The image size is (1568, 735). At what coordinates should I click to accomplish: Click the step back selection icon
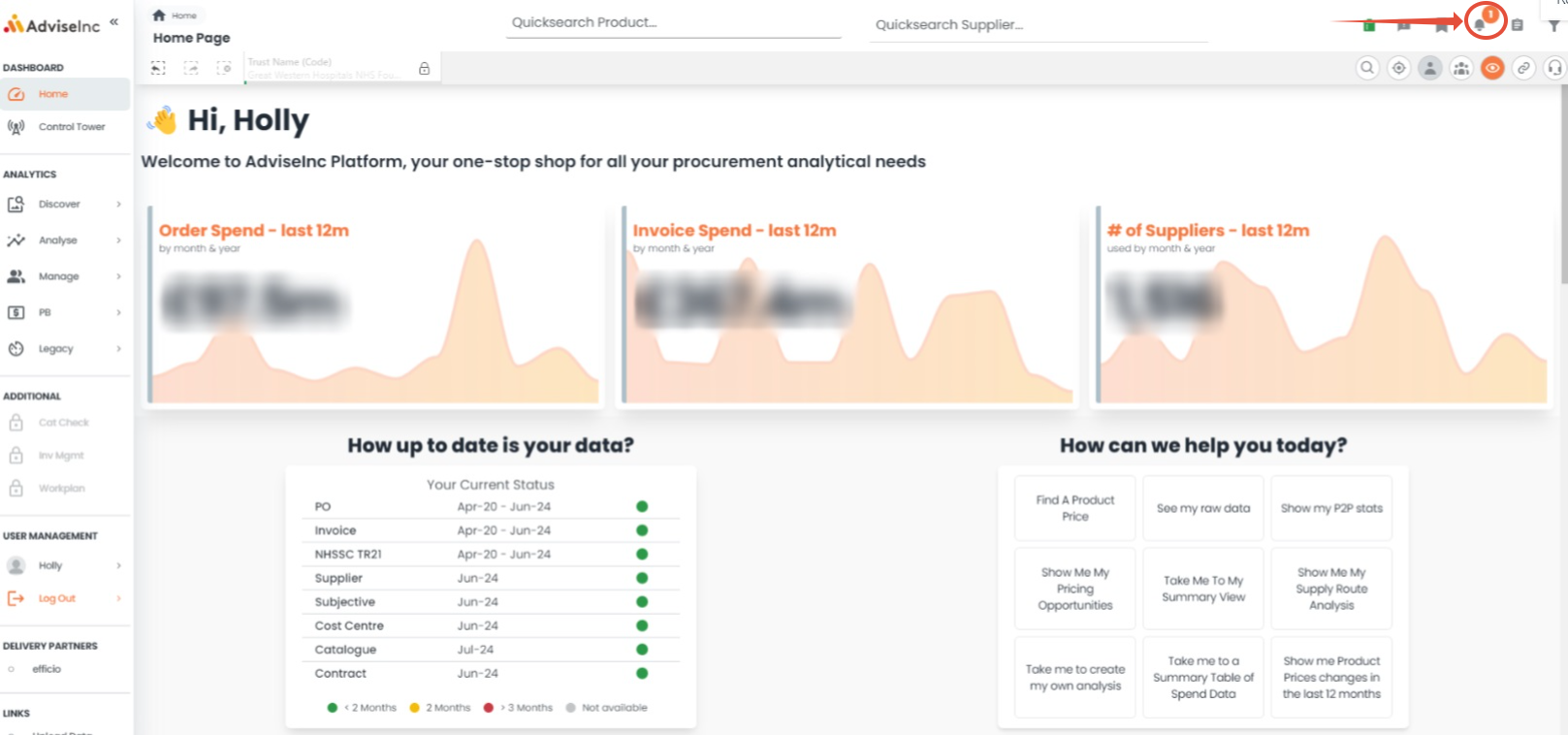coord(158,68)
